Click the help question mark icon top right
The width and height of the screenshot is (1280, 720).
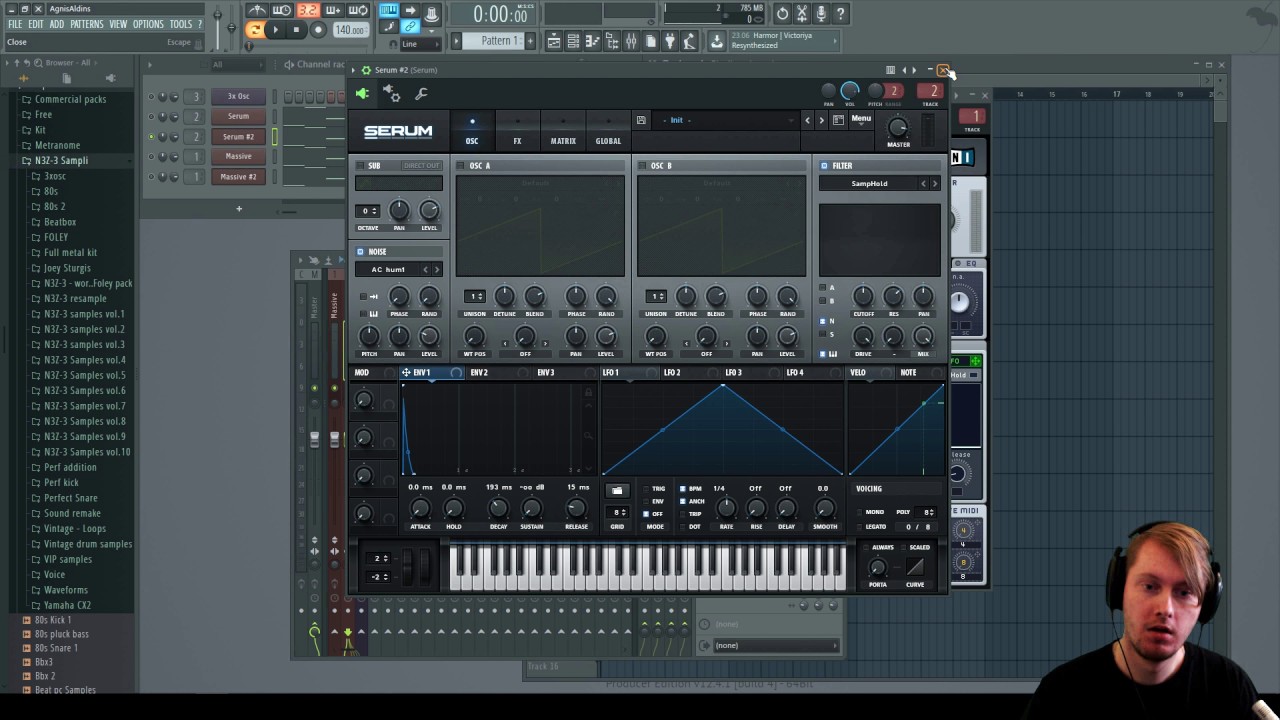click(840, 13)
